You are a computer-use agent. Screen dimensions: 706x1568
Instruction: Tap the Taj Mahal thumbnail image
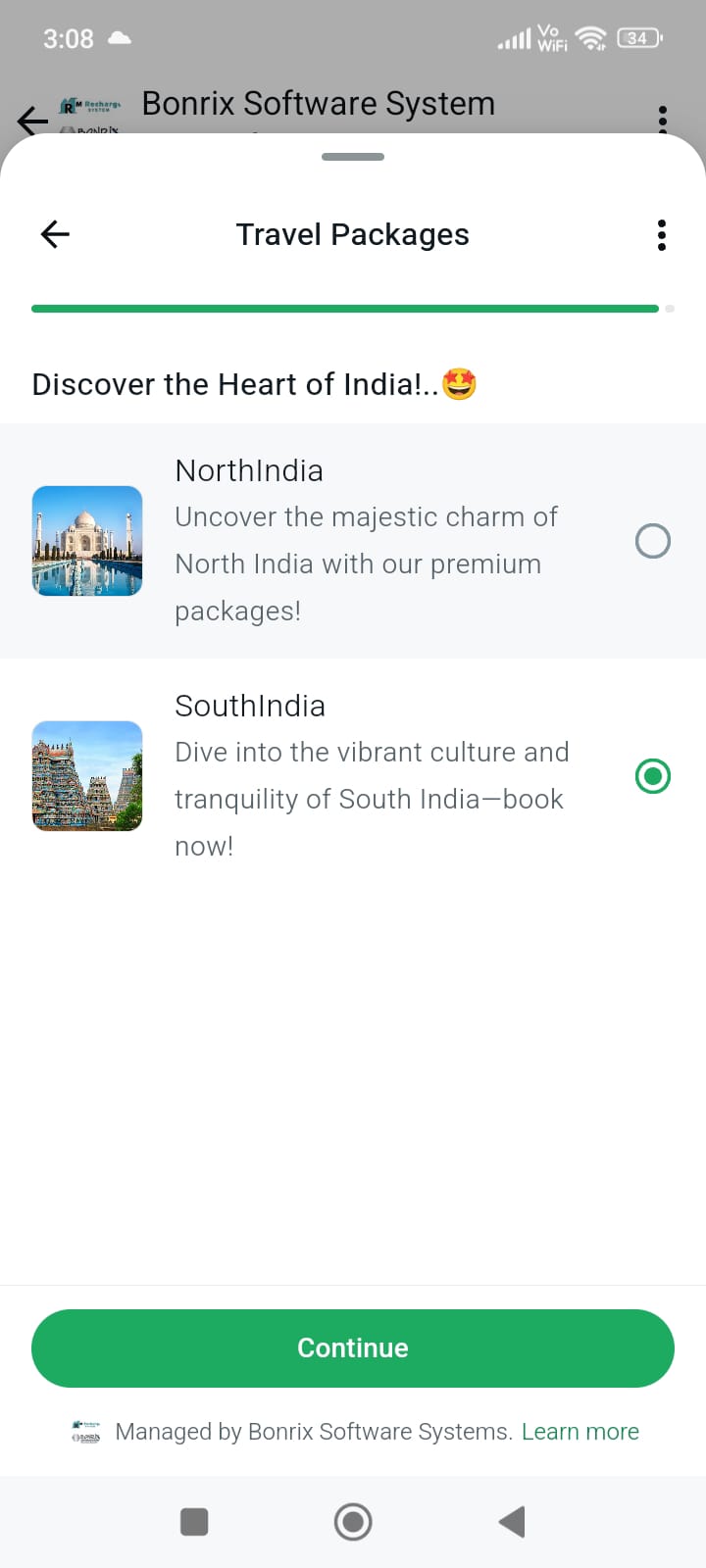click(x=87, y=541)
